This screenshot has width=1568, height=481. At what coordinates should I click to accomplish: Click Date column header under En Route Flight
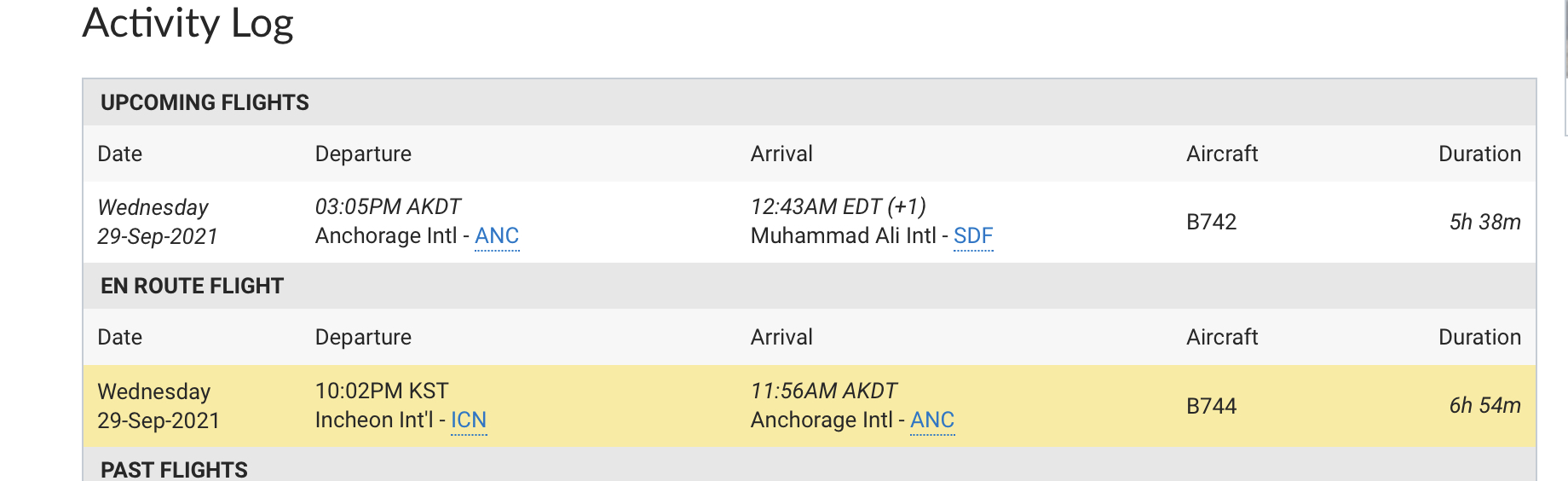(120, 337)
